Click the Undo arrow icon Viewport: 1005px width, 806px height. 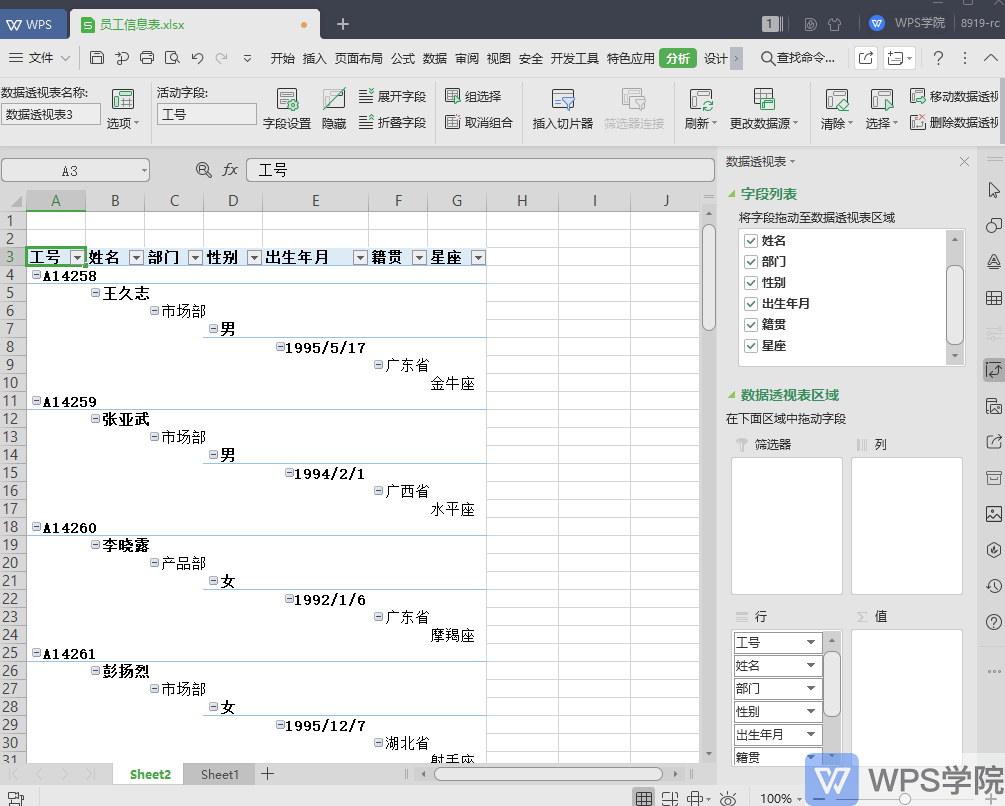[197, 58]
